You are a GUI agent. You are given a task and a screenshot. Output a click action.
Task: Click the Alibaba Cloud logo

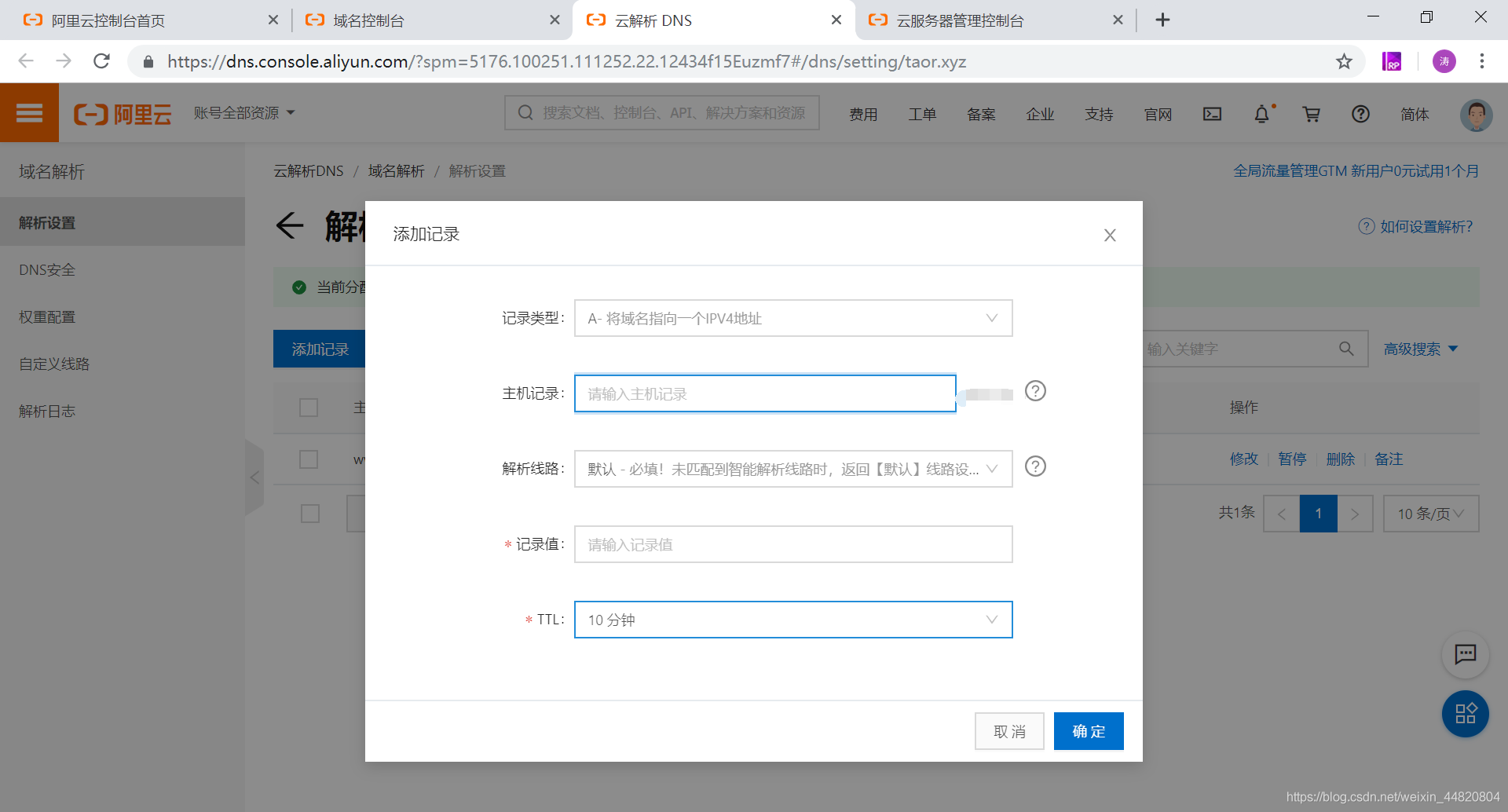click(123, 112)
